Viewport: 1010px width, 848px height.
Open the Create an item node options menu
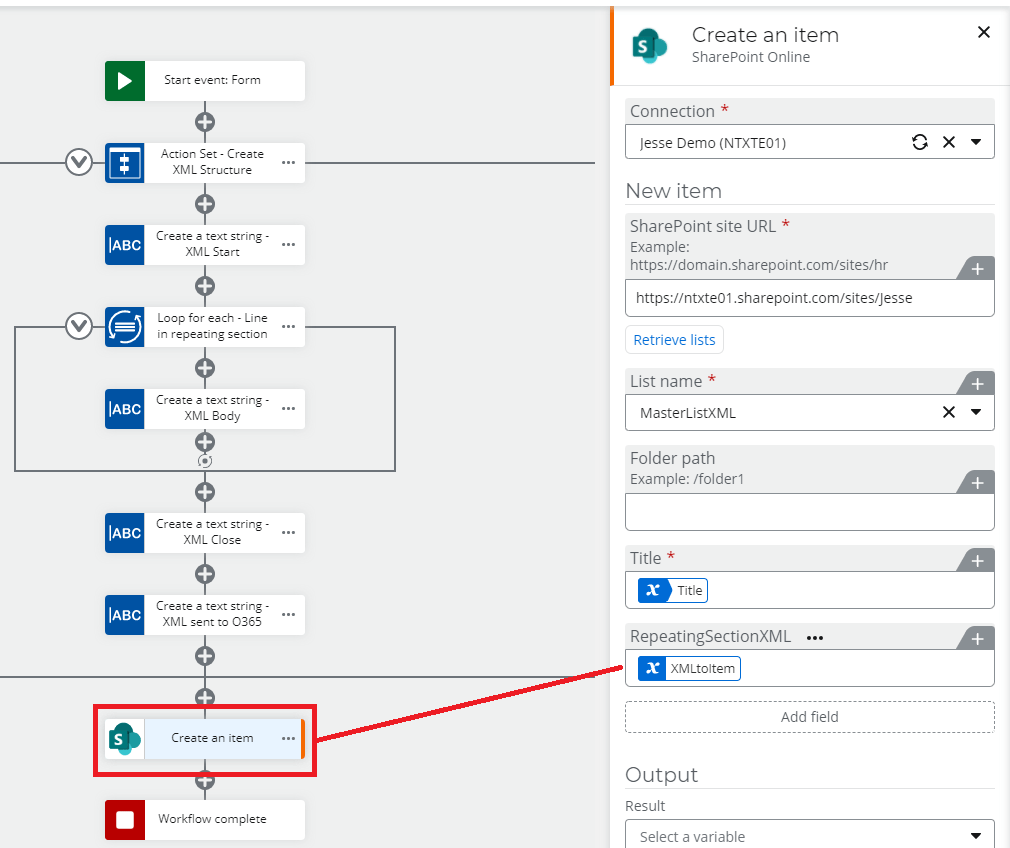288,739
